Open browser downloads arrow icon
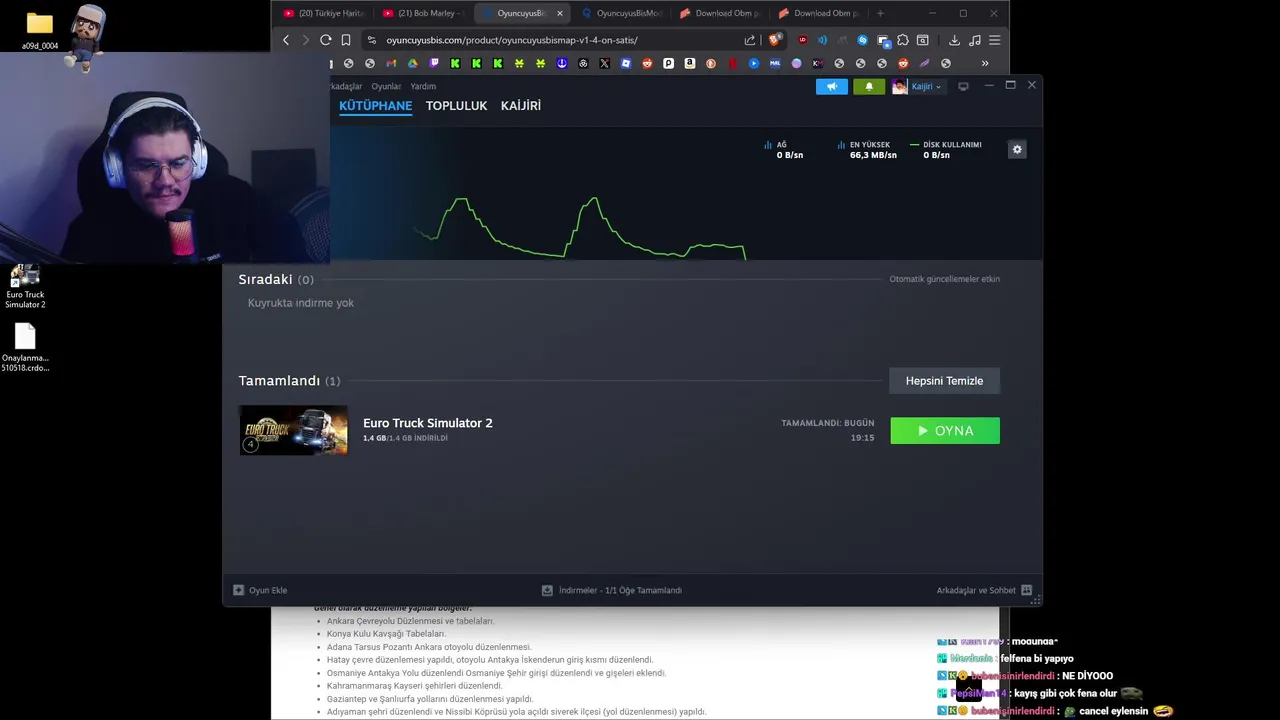The width and height of the screenshot is (1280, 720). 954,40
